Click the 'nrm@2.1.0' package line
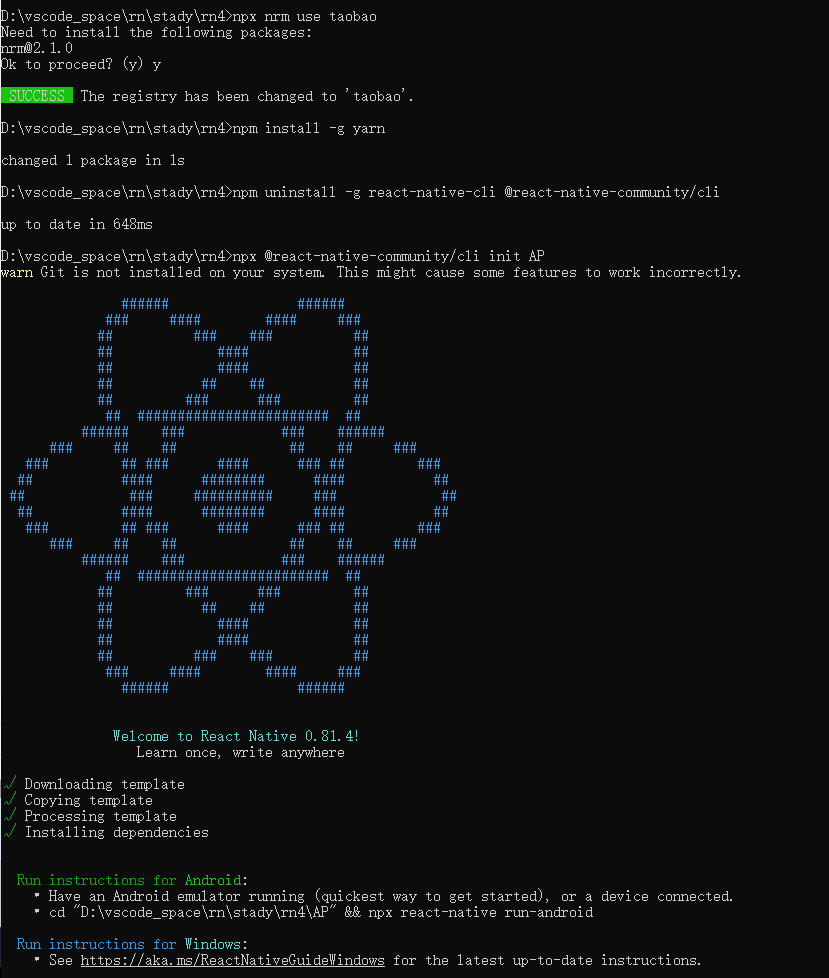 pyautogui.click(x=37, y=49)
